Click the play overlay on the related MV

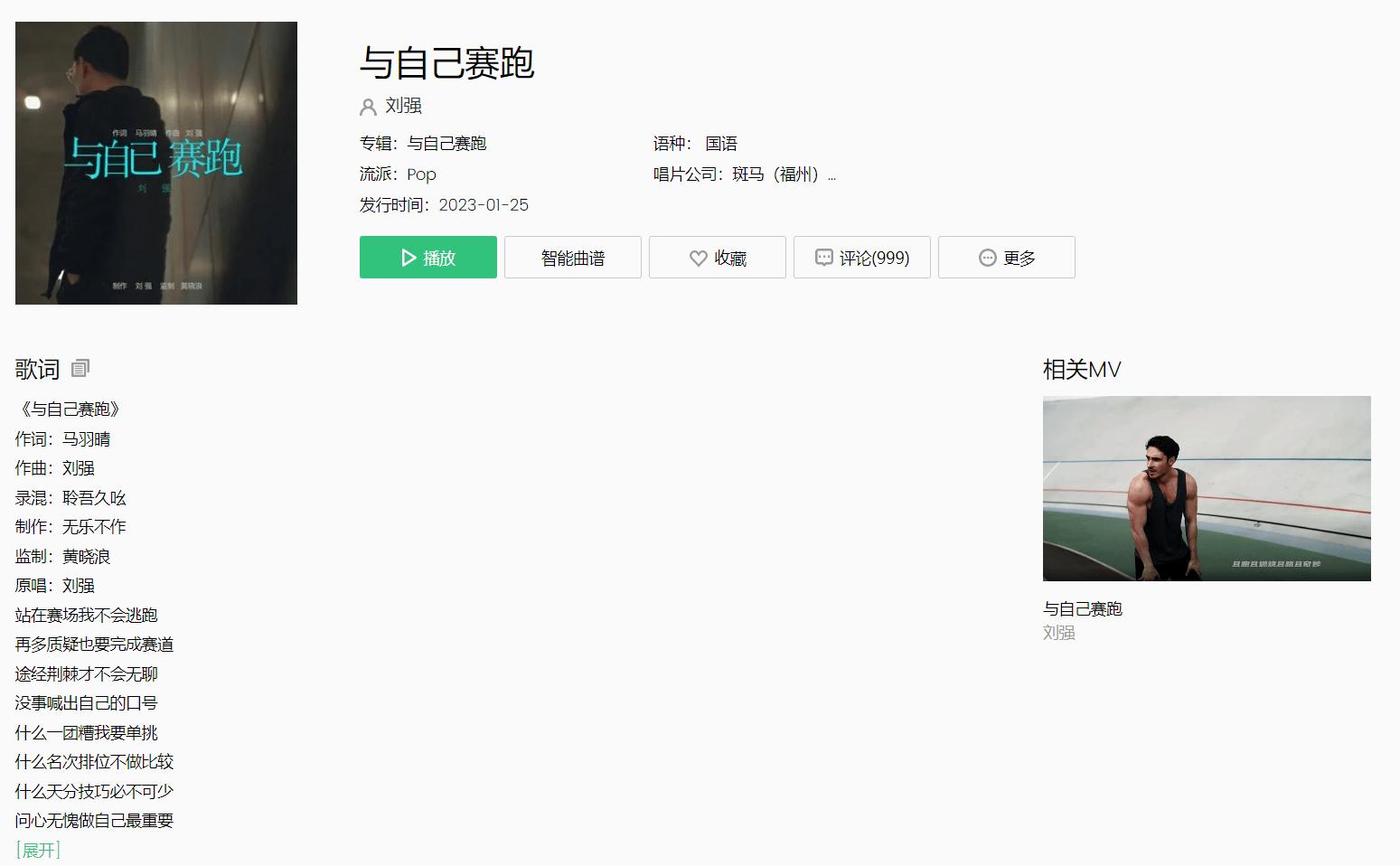tap(1207, 488)
